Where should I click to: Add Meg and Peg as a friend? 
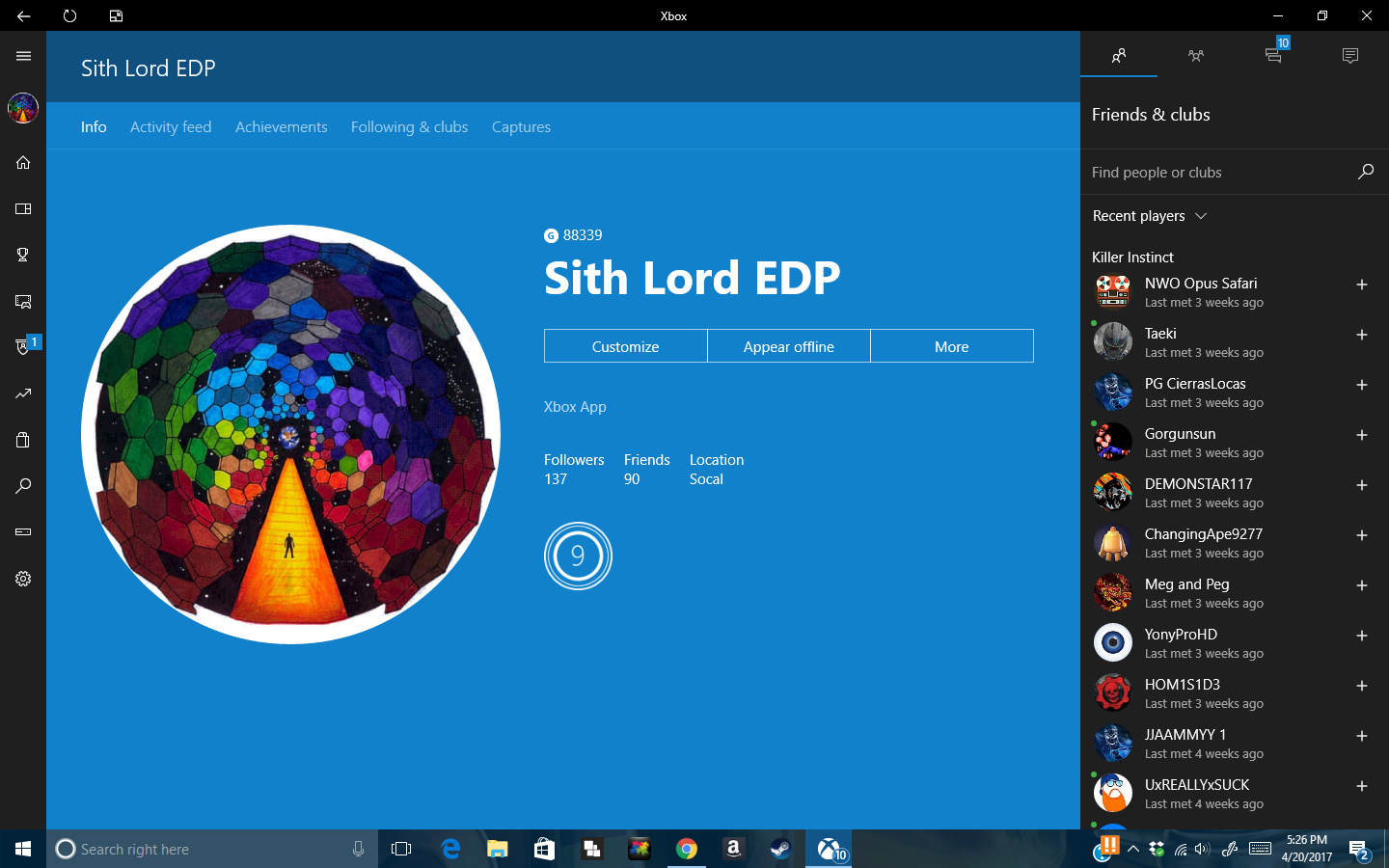click(1362, 585)
